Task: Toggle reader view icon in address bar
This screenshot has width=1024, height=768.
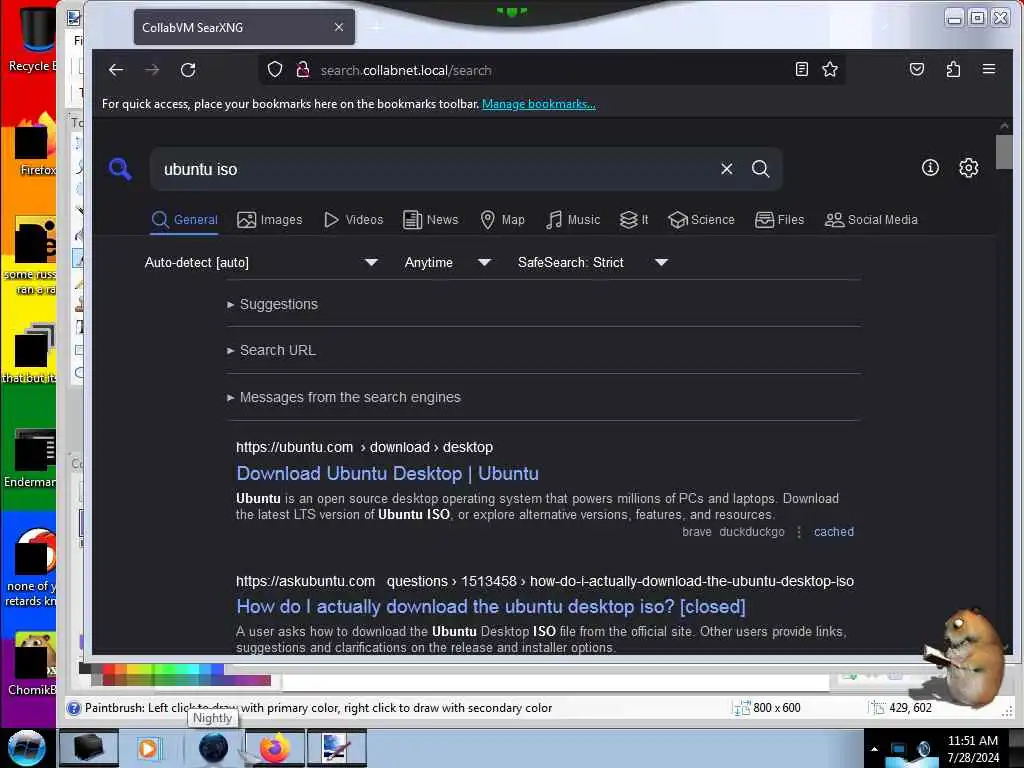Action: tap(801, 69)
